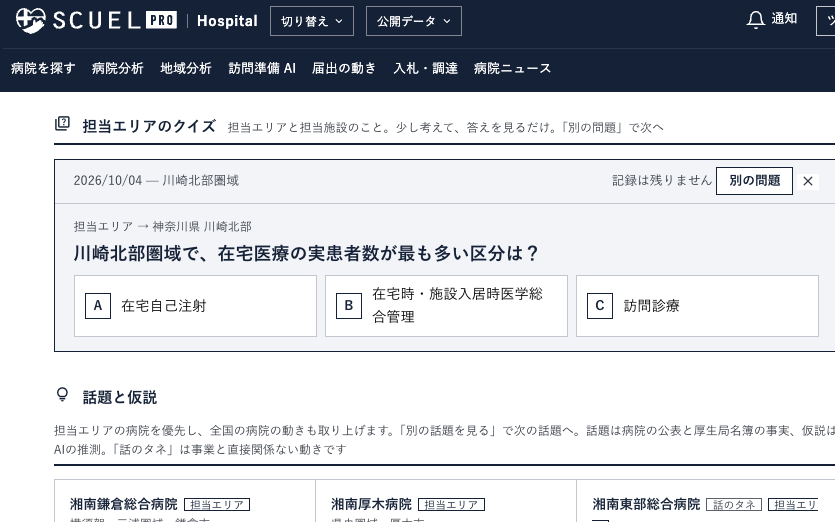This screenshot has height=522, width=835.
Task: Click the quiz question about 在宅医療の実患者数
Action: pyautogui.click(x=306, y=253)
